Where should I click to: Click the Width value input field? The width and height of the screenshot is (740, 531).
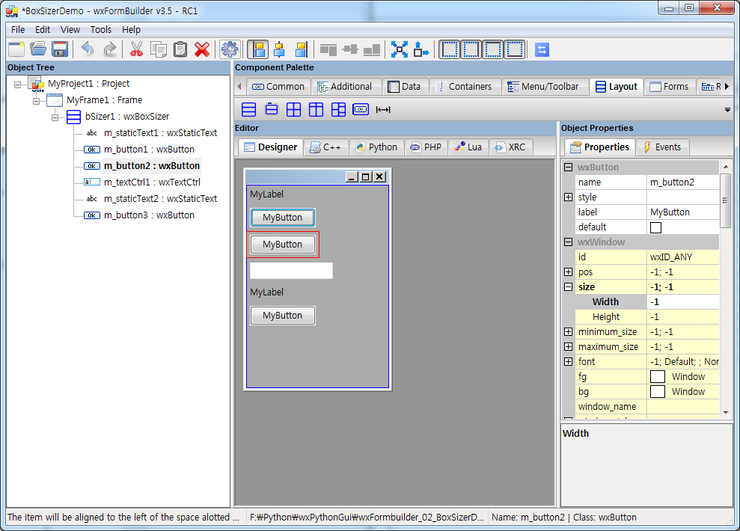680,302
